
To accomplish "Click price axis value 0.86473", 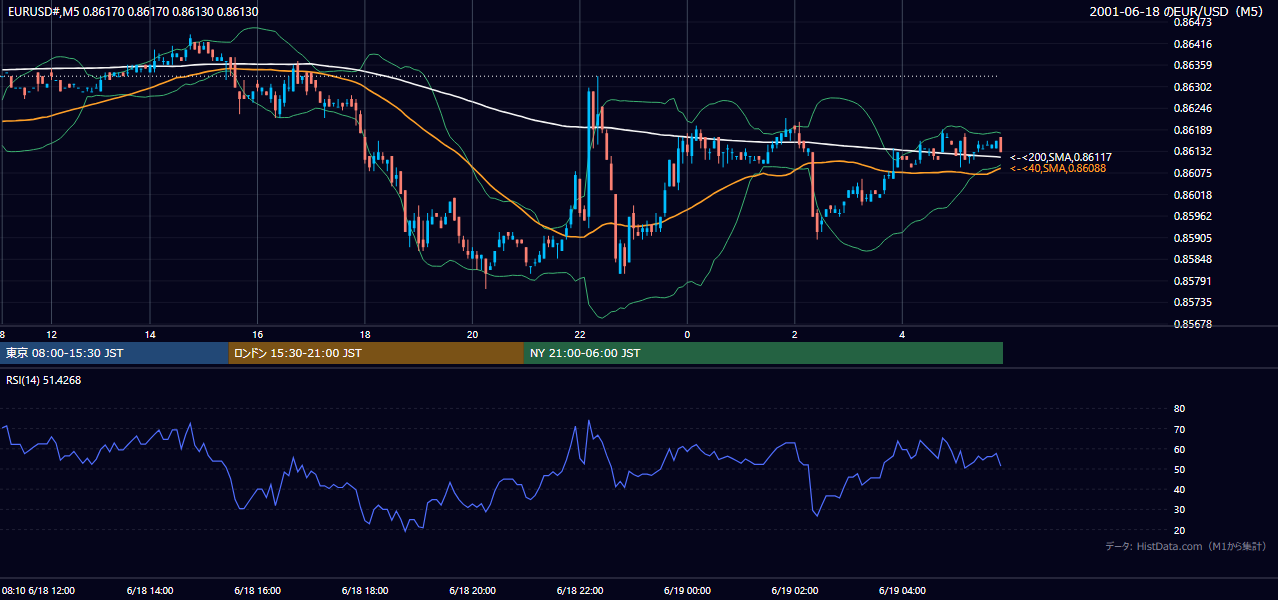I will [1192, 21].
